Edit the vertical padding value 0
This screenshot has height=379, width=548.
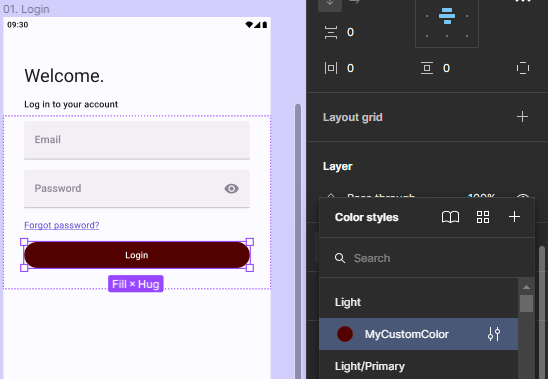pyautogui.click(x=446, y=68)
